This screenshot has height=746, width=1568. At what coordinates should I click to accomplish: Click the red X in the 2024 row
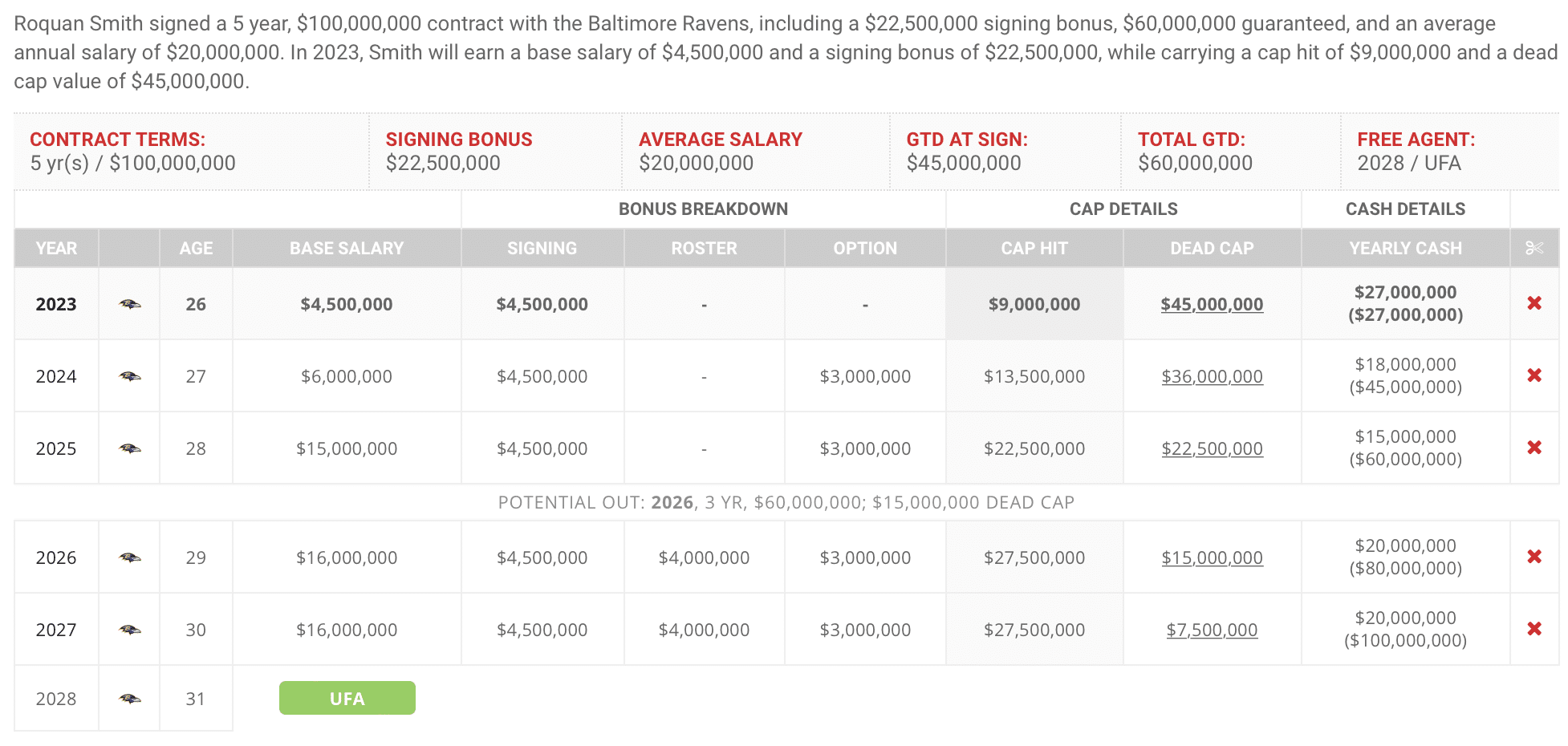[1534, 375]
